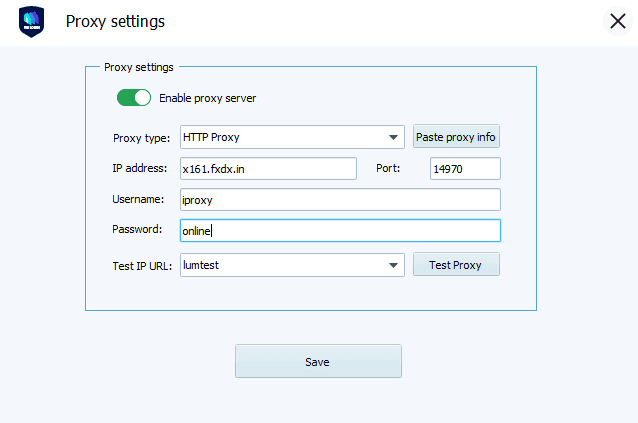This screenshot has height=423, width=638.
Task: Click into the Port field showing 14970
Action: coord(465,169)
